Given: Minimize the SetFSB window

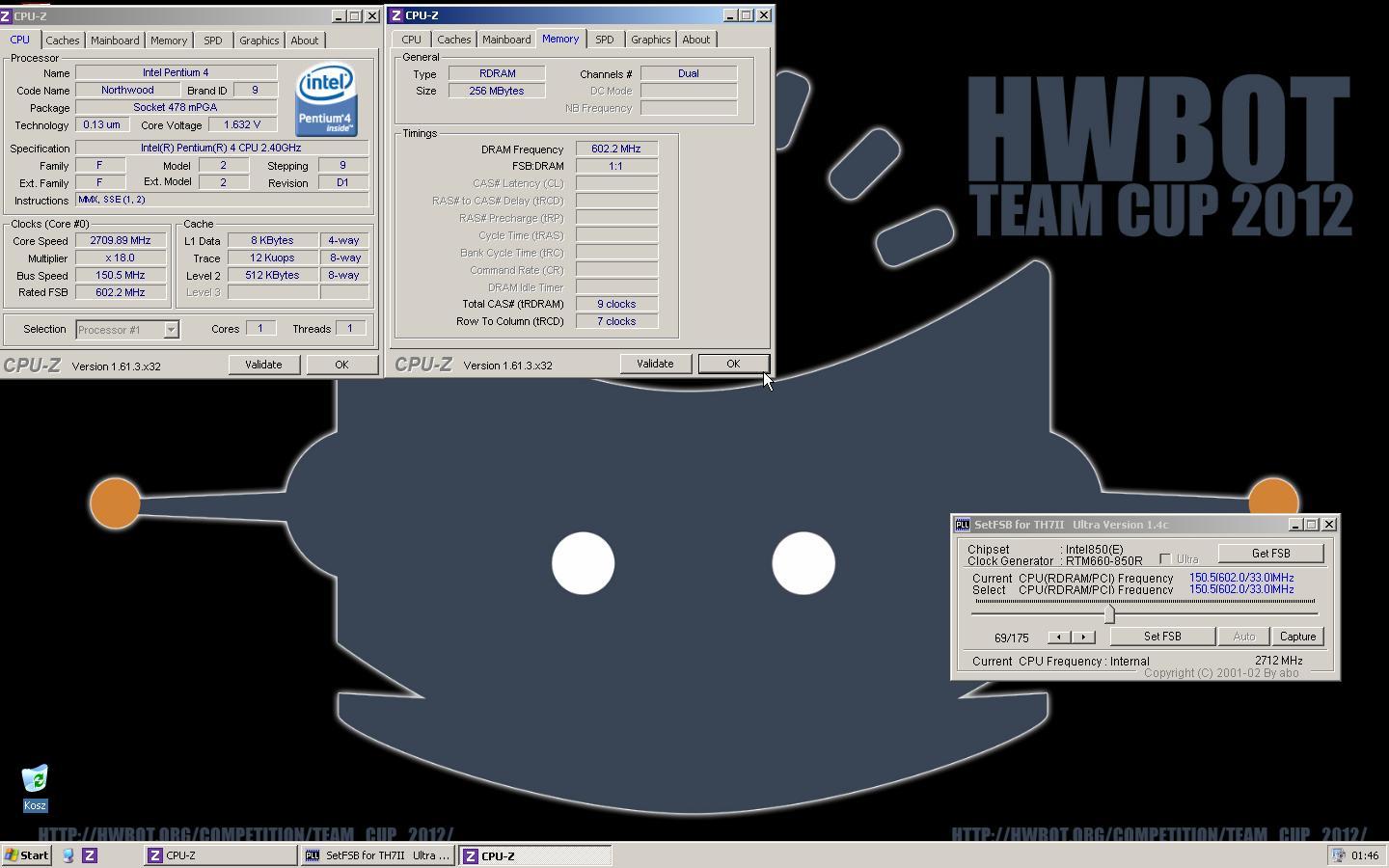Looking at the screenshot, I should tap(1295, 525).
